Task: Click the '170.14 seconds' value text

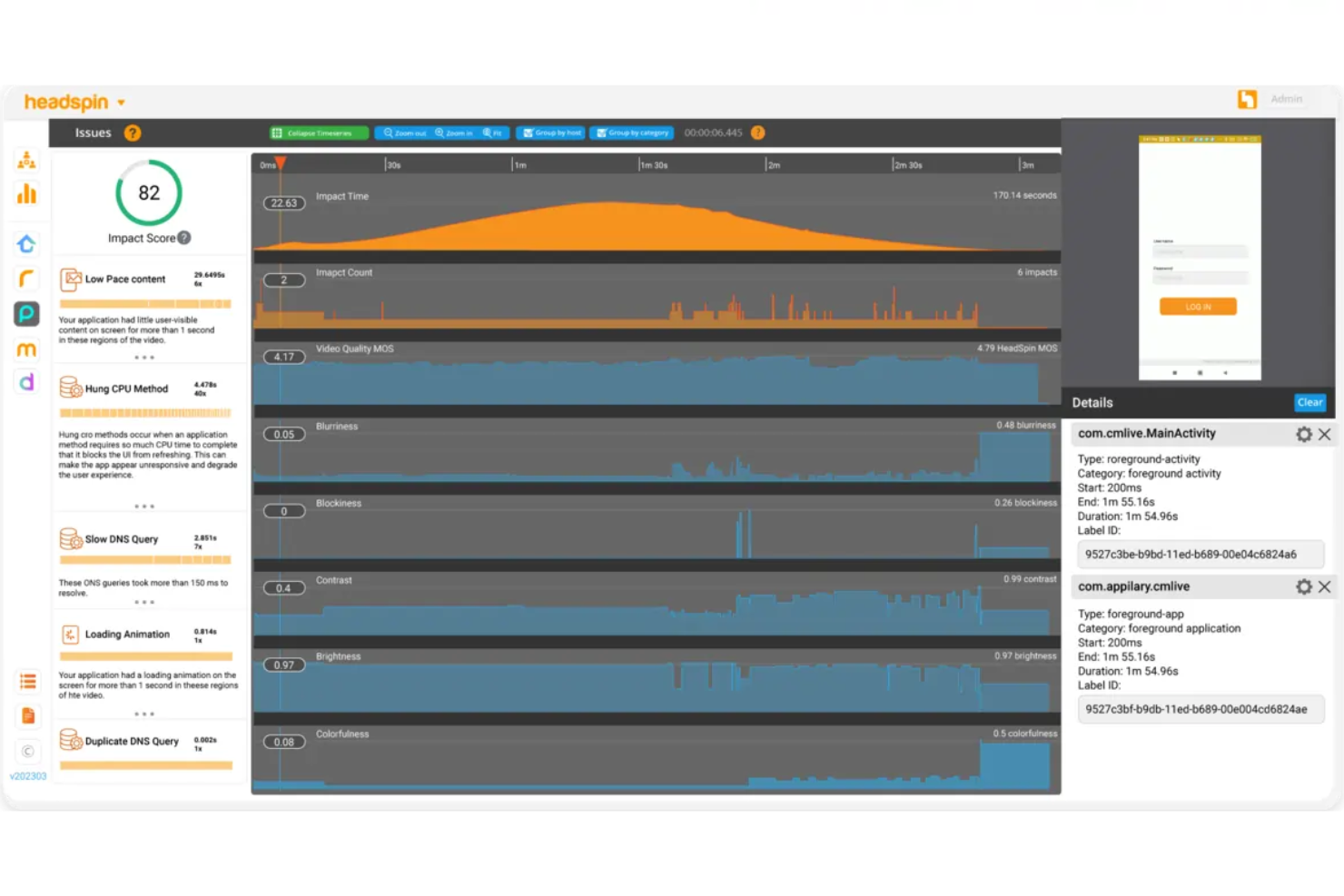Action: (x=1024, y=195)
